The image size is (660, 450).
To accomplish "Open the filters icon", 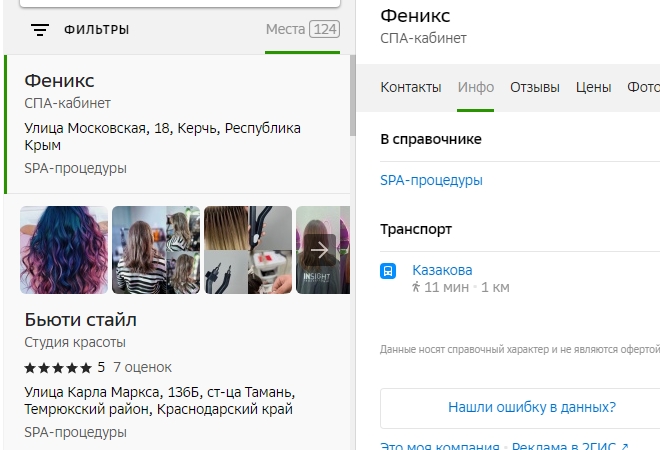I will 40,30.
